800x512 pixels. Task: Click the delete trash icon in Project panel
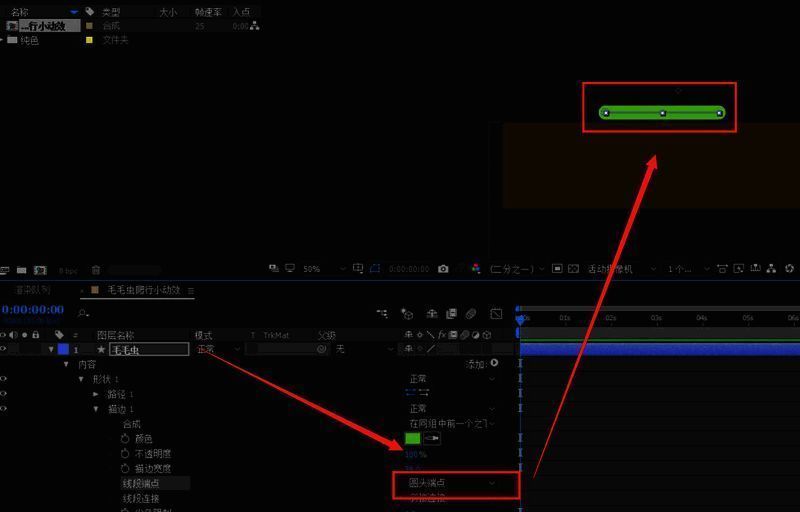(96, 270)
